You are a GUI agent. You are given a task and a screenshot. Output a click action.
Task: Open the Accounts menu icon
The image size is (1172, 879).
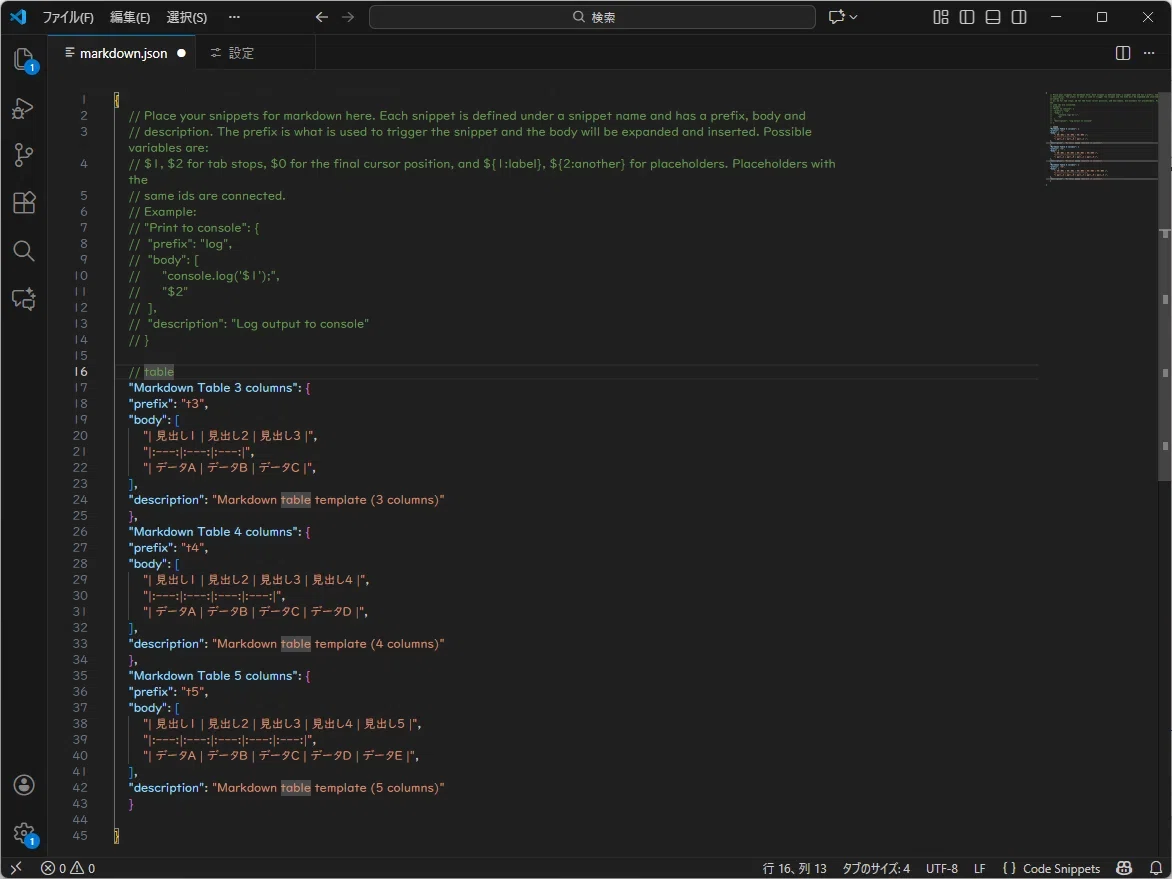tap(24, 785)
